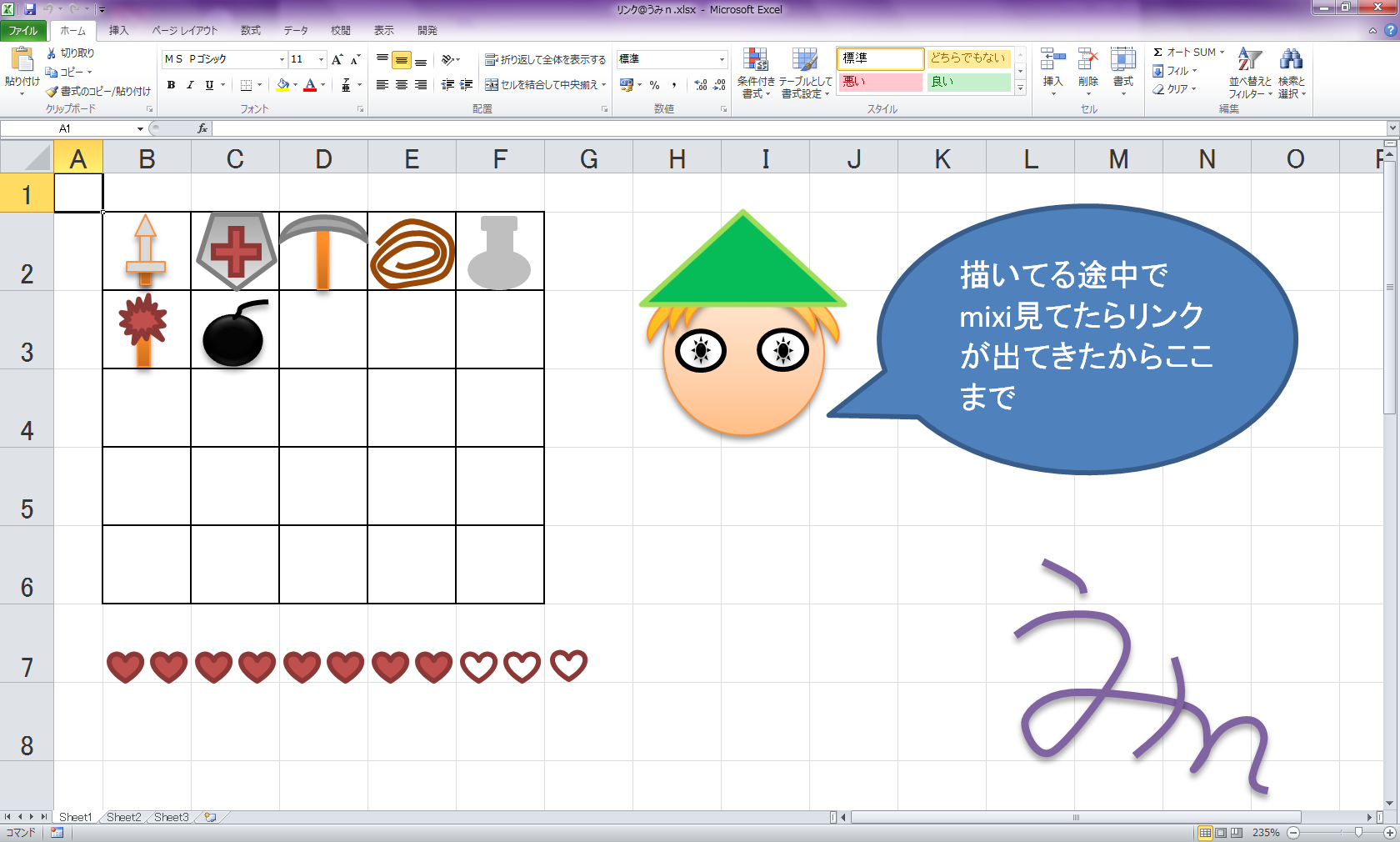Click the formula bar input field

(x=800, y=128)
